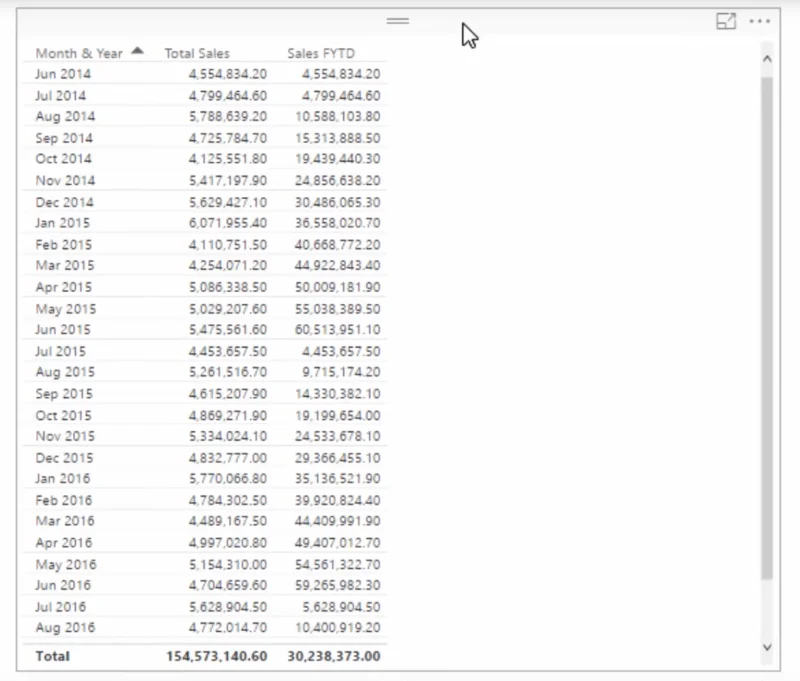Image resolution: width=800 pixels, height=681 pixels.
Task: Sort by the Sales FYTD column header
Action: [x=321, y=54]
